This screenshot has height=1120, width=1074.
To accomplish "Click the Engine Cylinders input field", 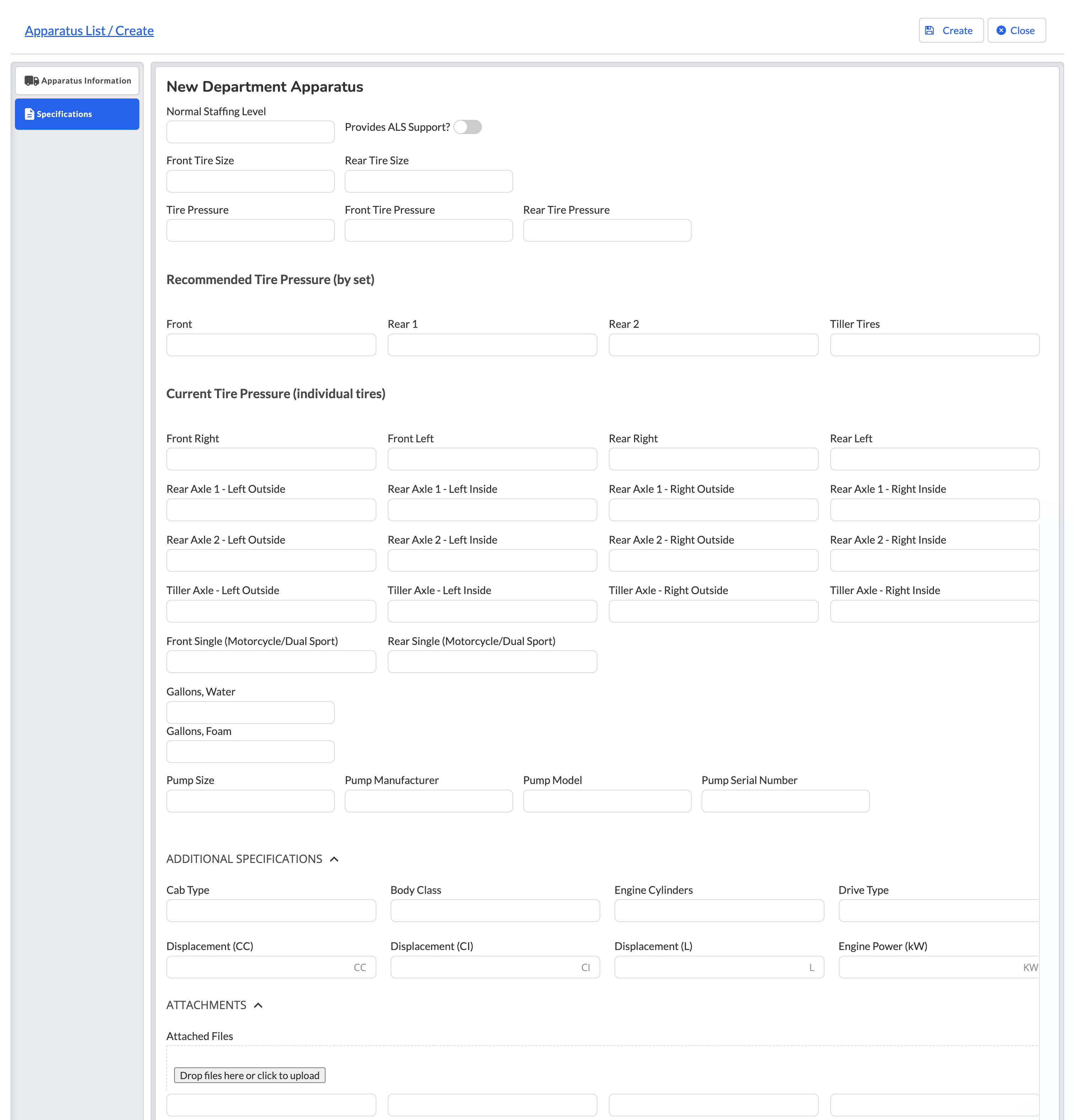I will point(719,911).
